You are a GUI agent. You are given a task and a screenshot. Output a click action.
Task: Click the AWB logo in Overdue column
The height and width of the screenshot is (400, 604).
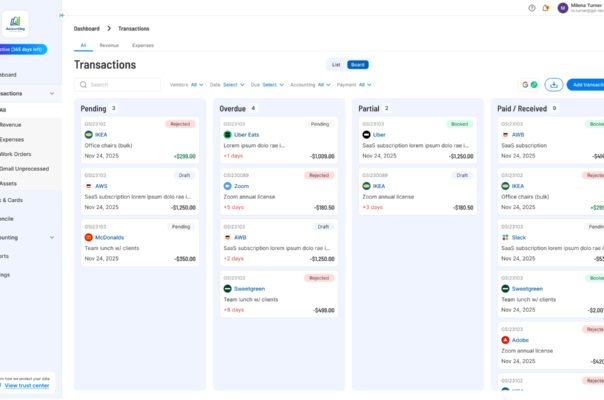228,237
